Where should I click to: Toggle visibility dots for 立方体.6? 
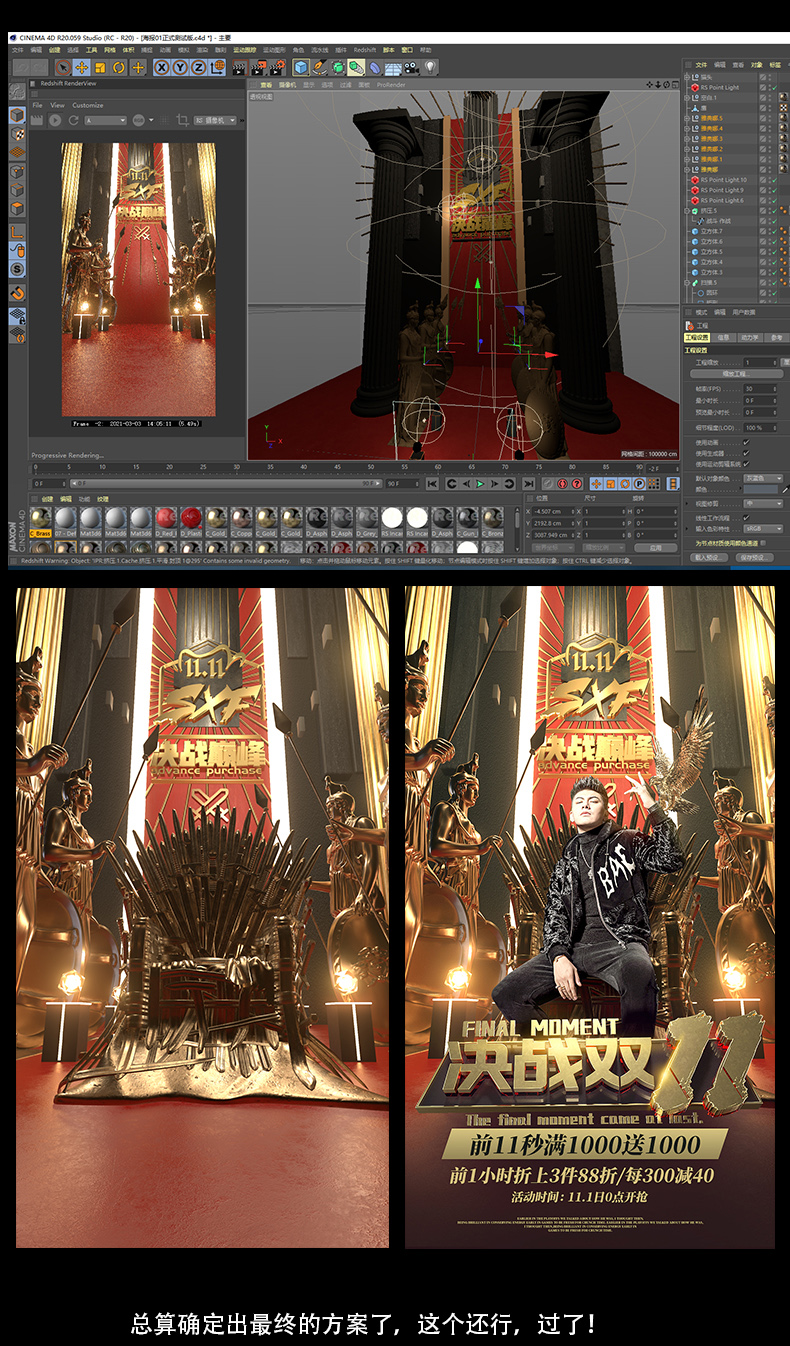click(770, 241)
